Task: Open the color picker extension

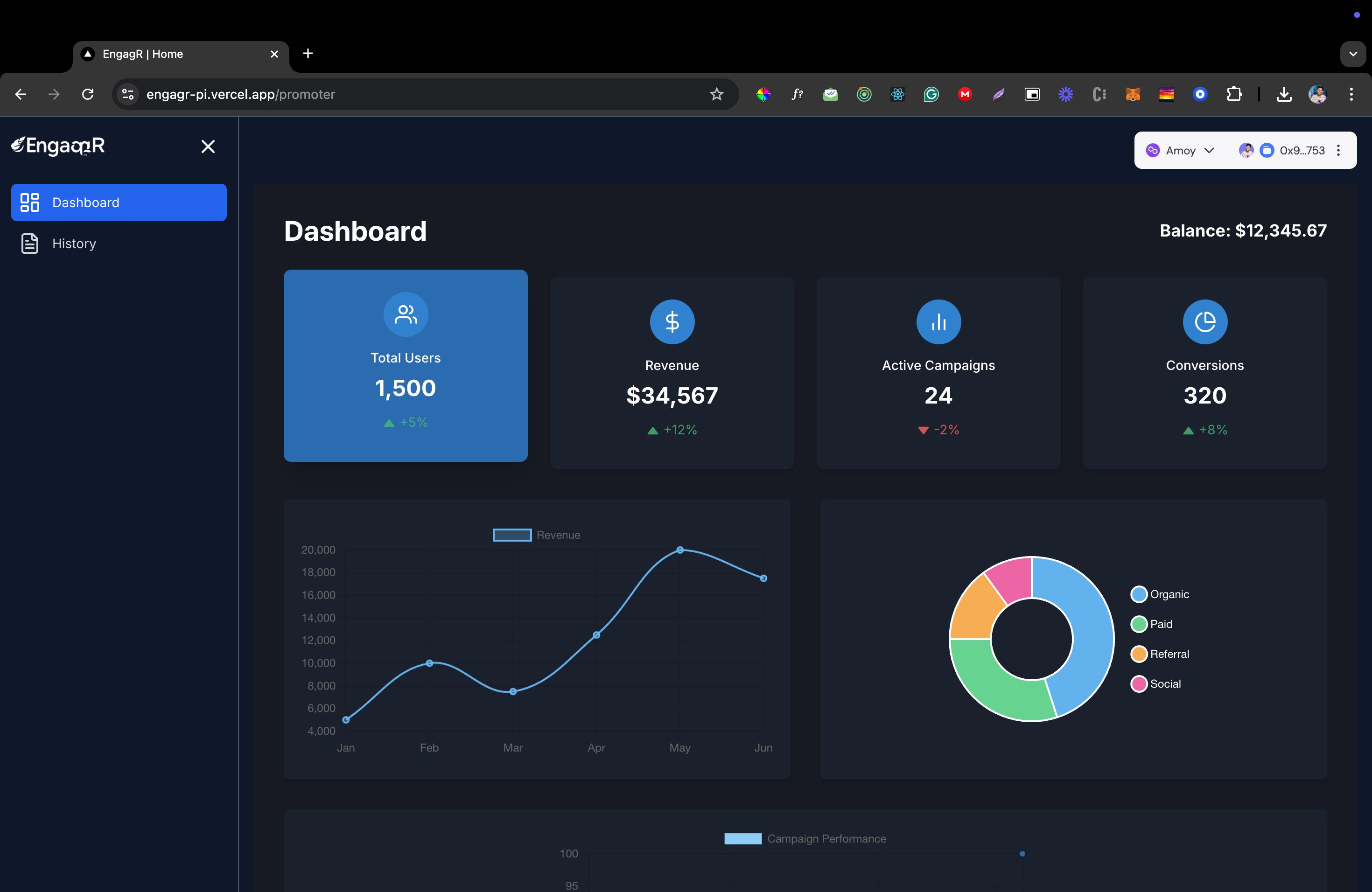Action: 763,94
